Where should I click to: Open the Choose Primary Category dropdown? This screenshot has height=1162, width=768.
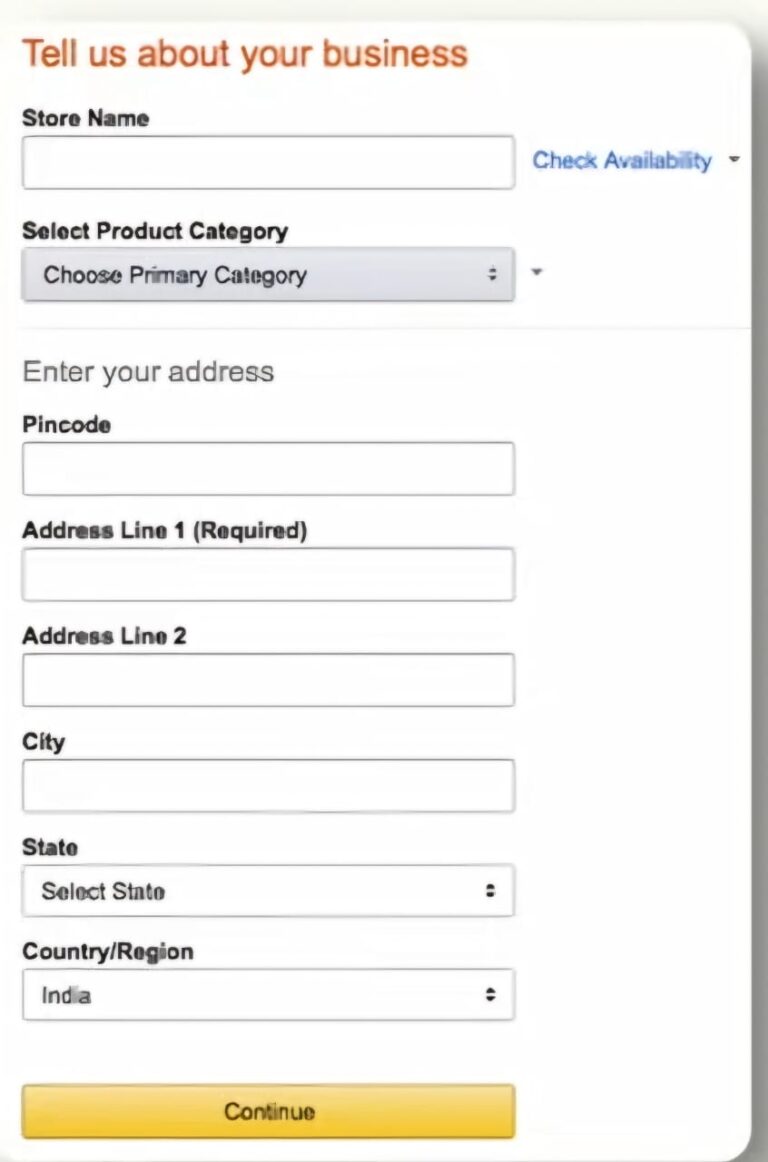point(268,275)
